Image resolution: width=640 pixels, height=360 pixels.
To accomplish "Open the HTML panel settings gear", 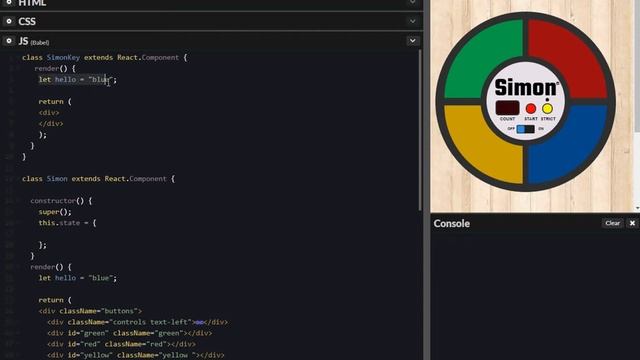I will 9,2.
